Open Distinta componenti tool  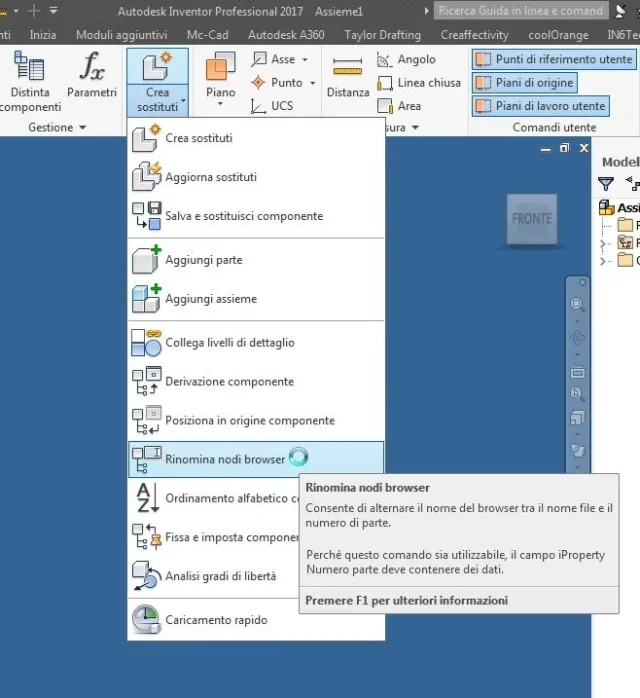(x=30, y=81)
